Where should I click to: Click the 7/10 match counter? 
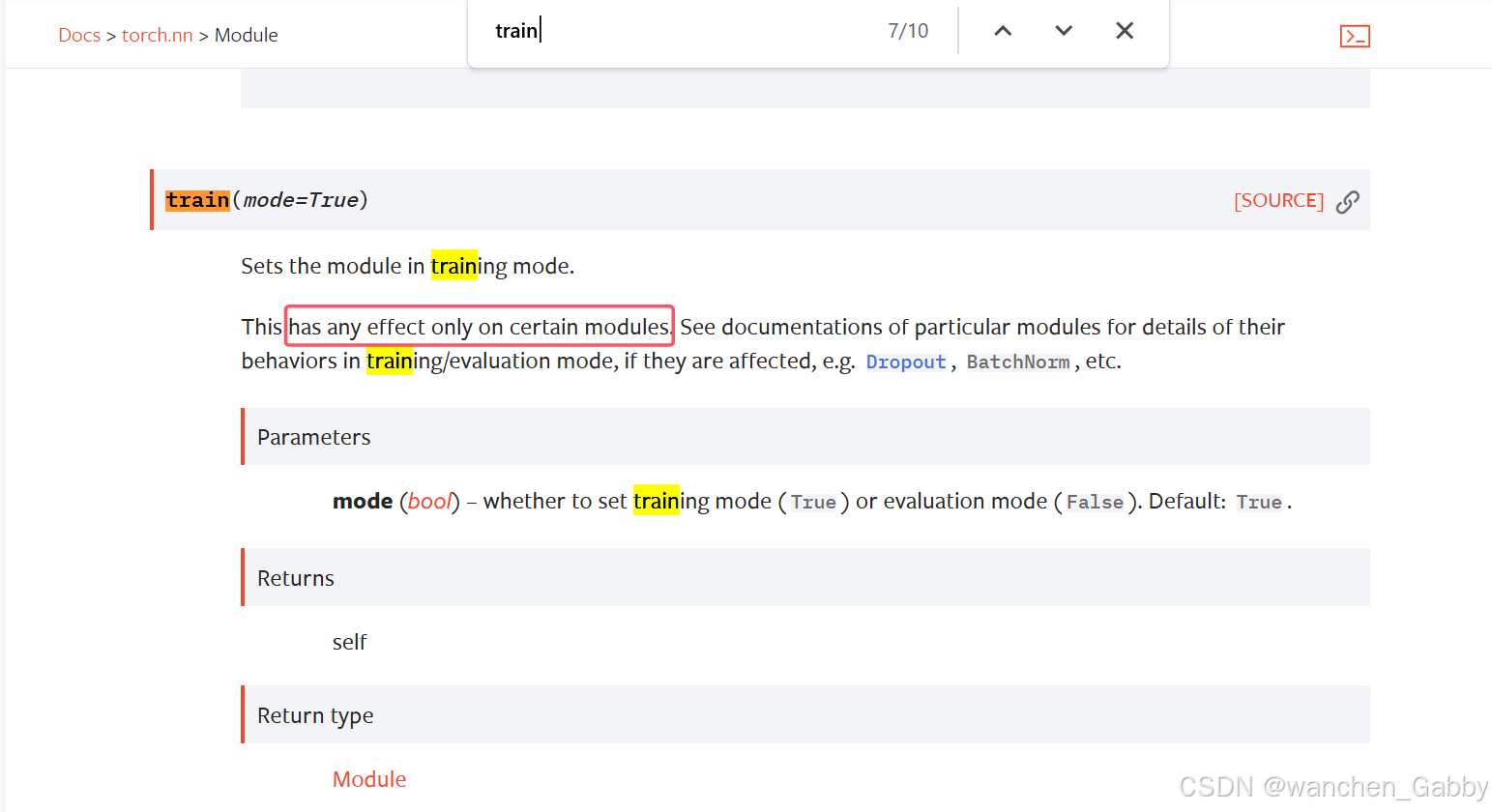pos(908,31)
